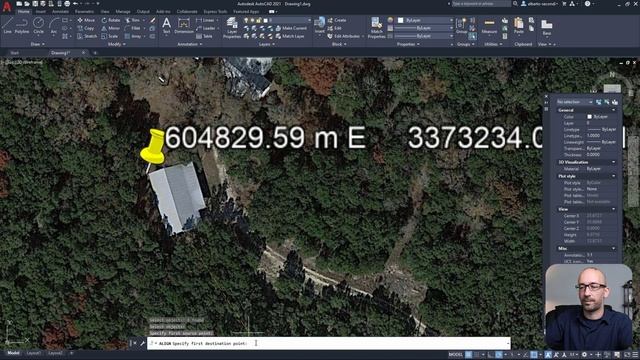
Task: Click Create block button
Action: [337, 20]
